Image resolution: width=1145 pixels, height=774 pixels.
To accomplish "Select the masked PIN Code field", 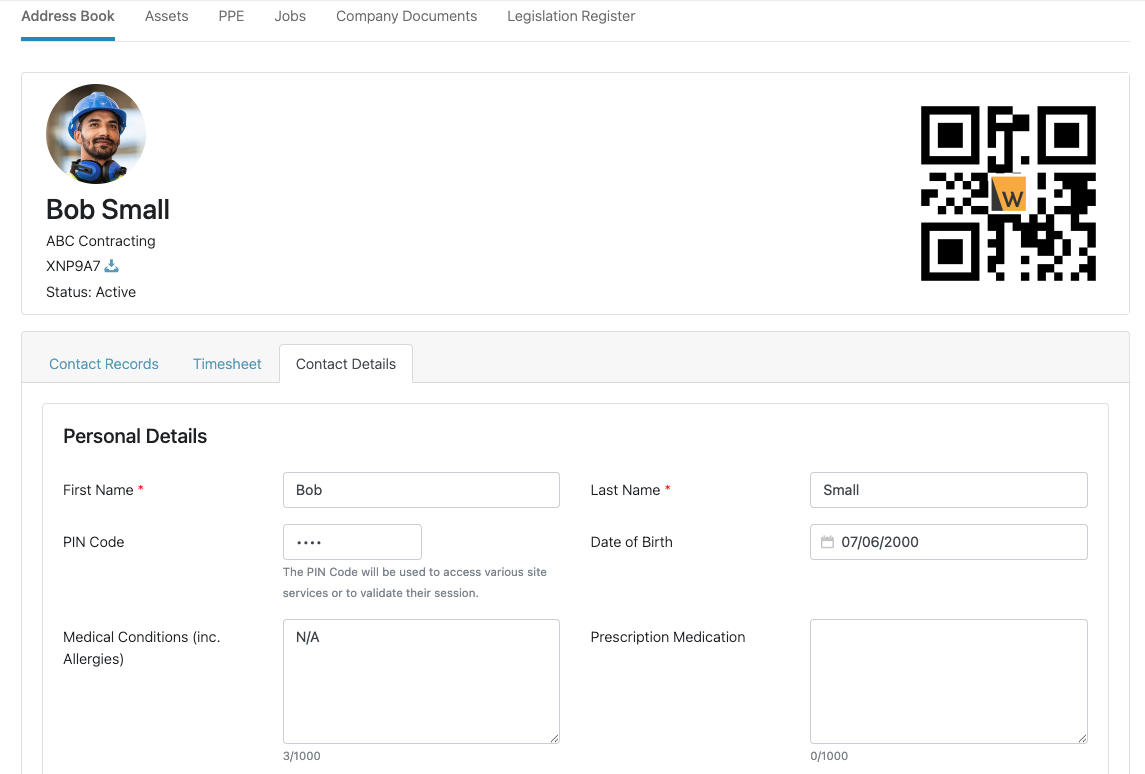I will (x=352, y=542).
